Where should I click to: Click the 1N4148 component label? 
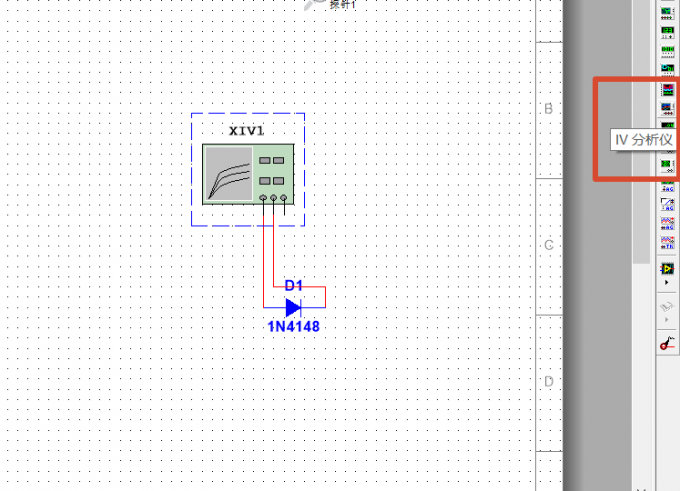(294, 326)
